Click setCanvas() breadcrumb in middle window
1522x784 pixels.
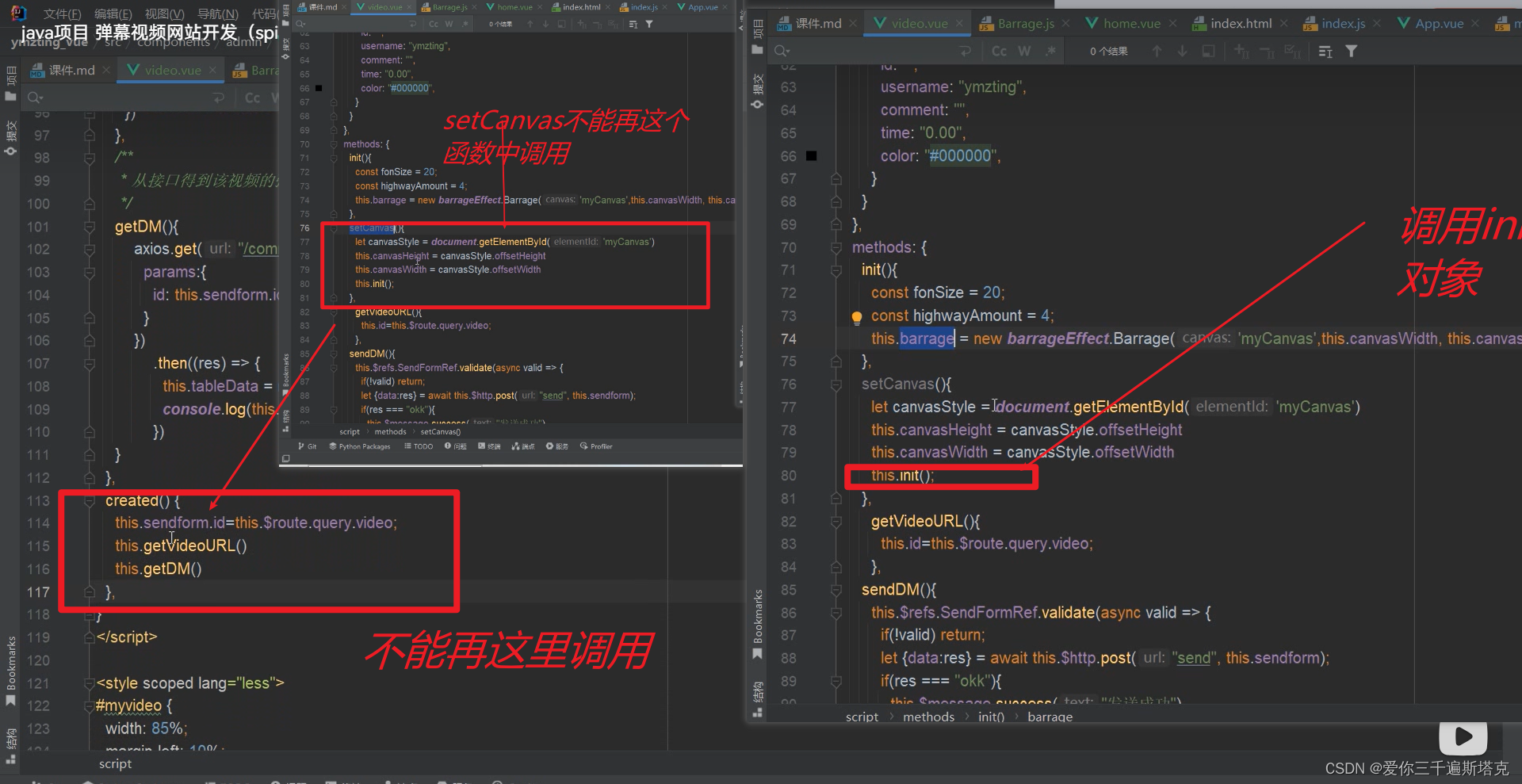[x=441, y=432]
